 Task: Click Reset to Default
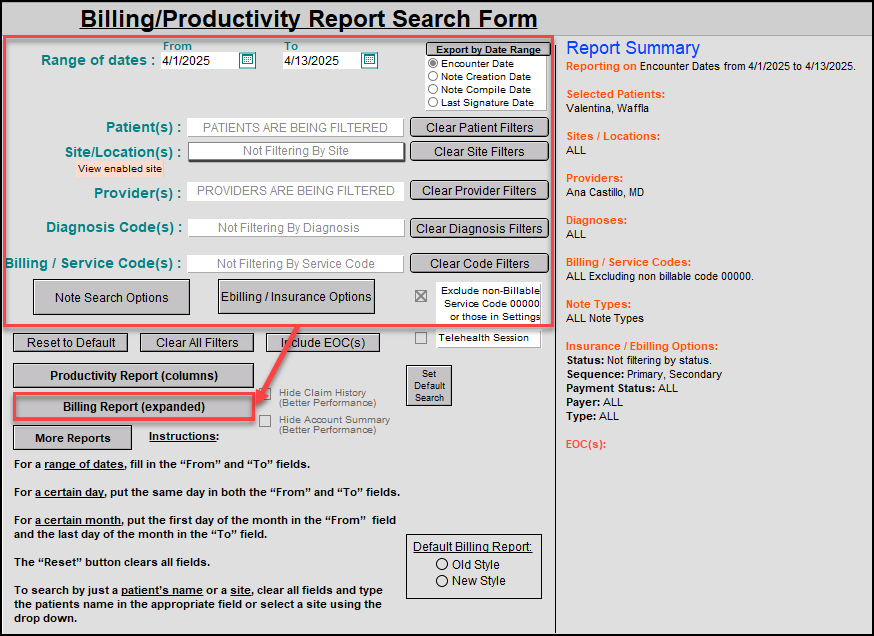pos(70,342)
